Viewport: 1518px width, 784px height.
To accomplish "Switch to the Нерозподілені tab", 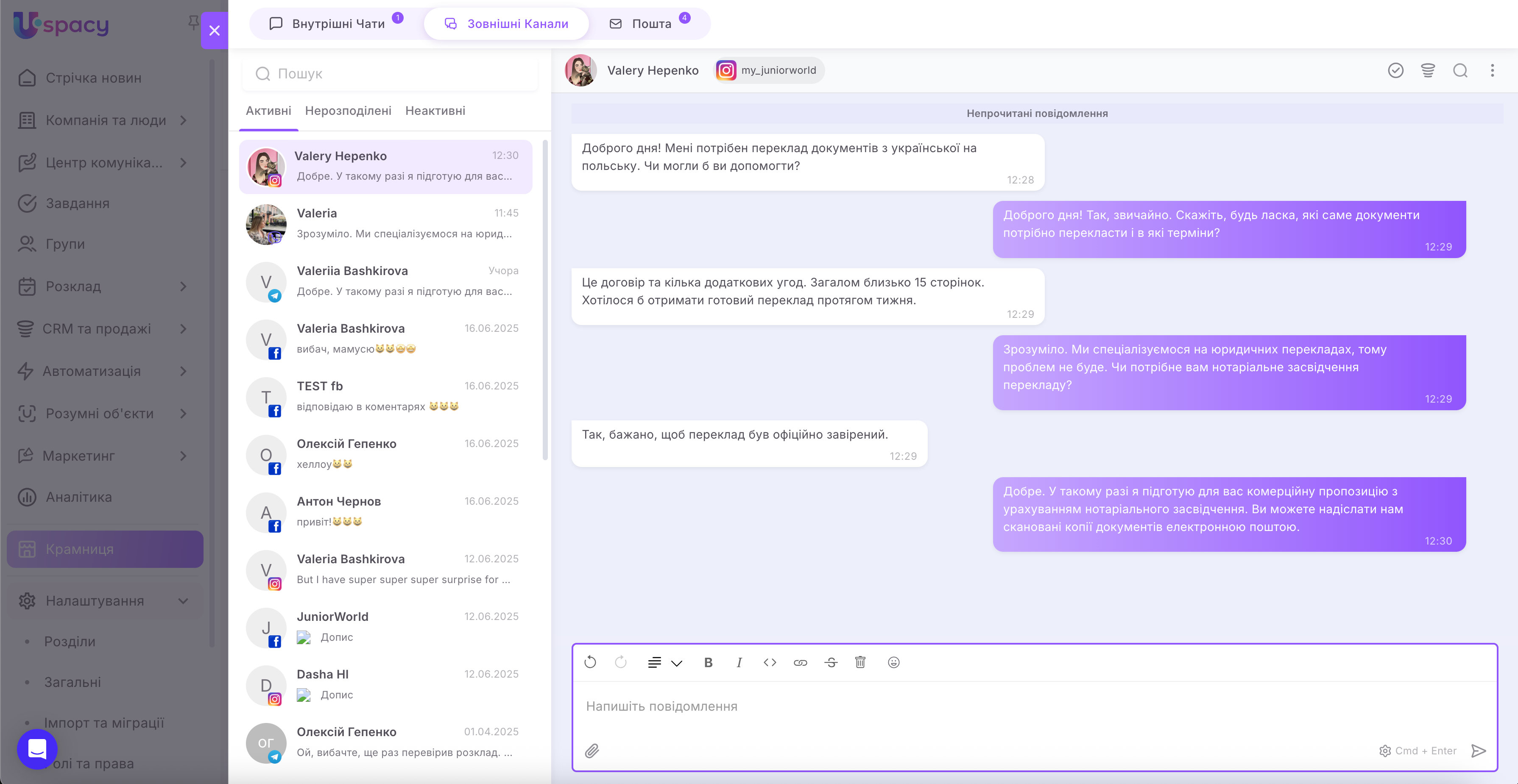I will pyautogui.click(x=348, y=111).
